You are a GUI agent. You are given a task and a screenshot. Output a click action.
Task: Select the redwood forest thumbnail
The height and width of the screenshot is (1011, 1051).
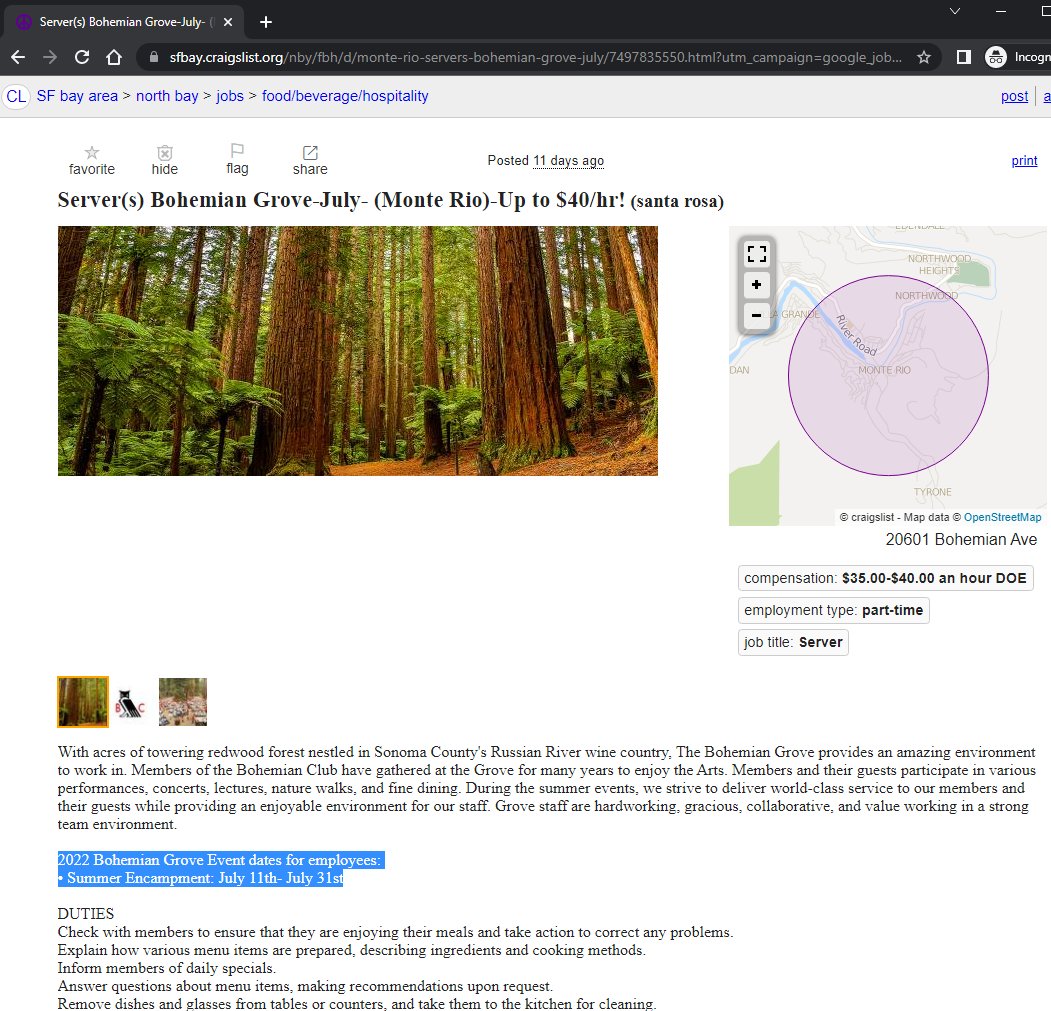coord(82,702)
